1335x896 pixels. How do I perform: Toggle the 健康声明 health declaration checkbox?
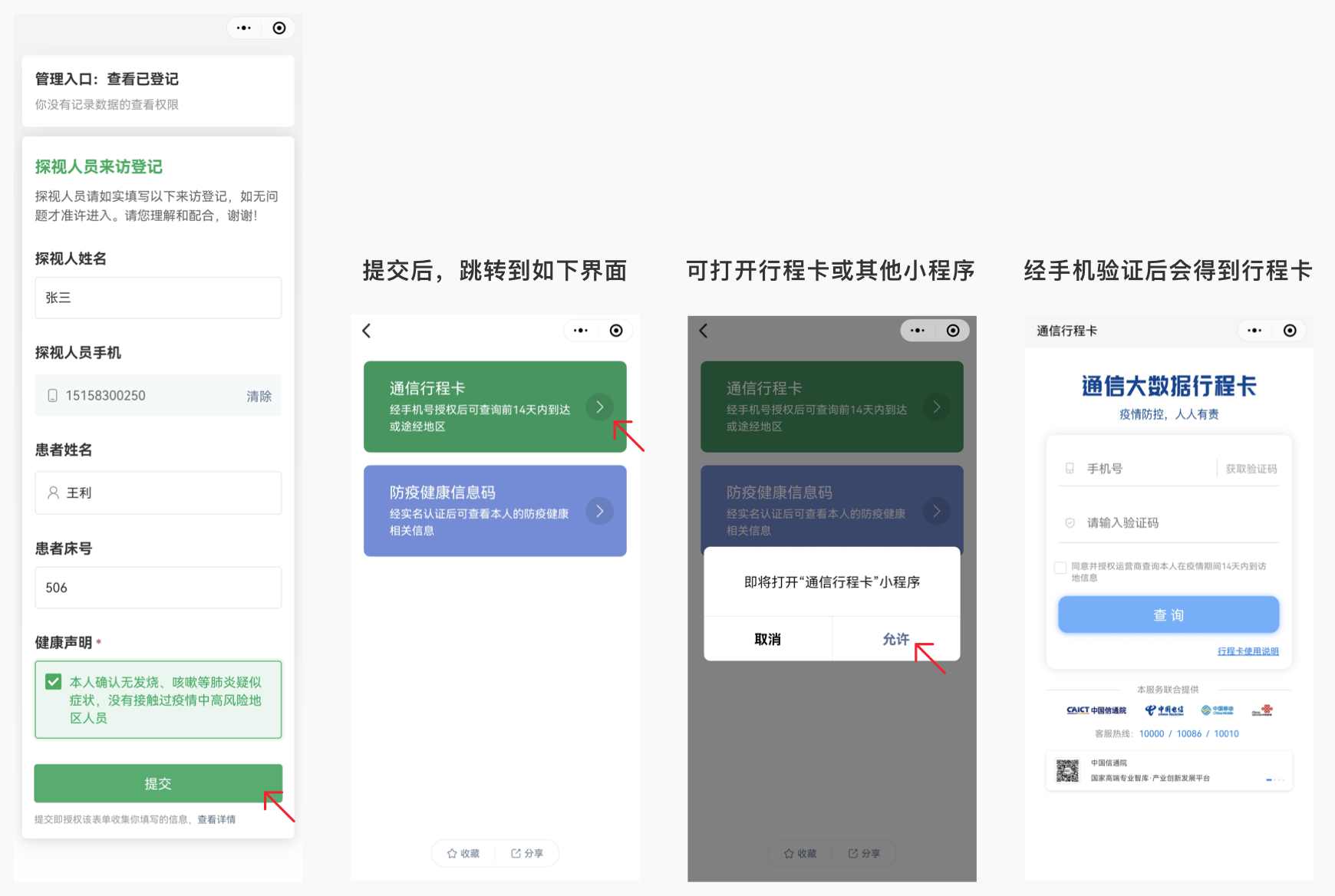[54, 682]
